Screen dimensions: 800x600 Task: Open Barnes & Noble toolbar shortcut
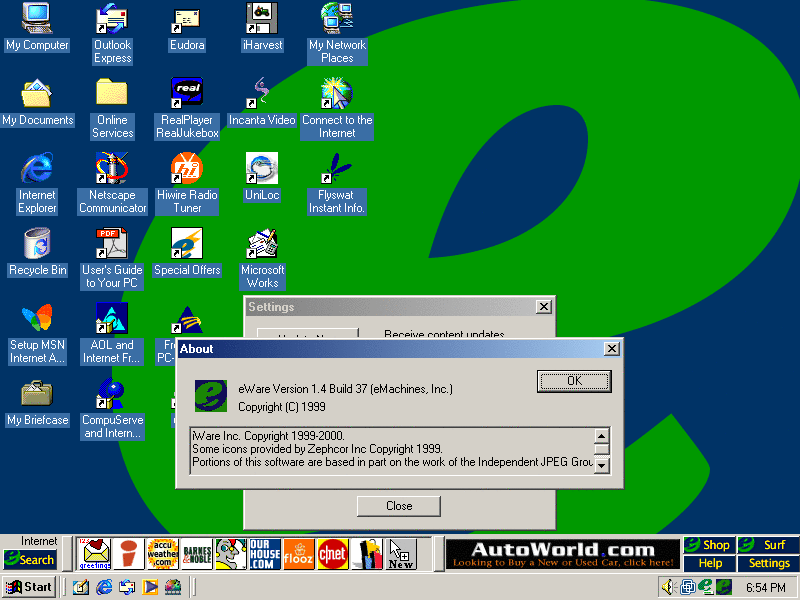click(x=196, y=554)
